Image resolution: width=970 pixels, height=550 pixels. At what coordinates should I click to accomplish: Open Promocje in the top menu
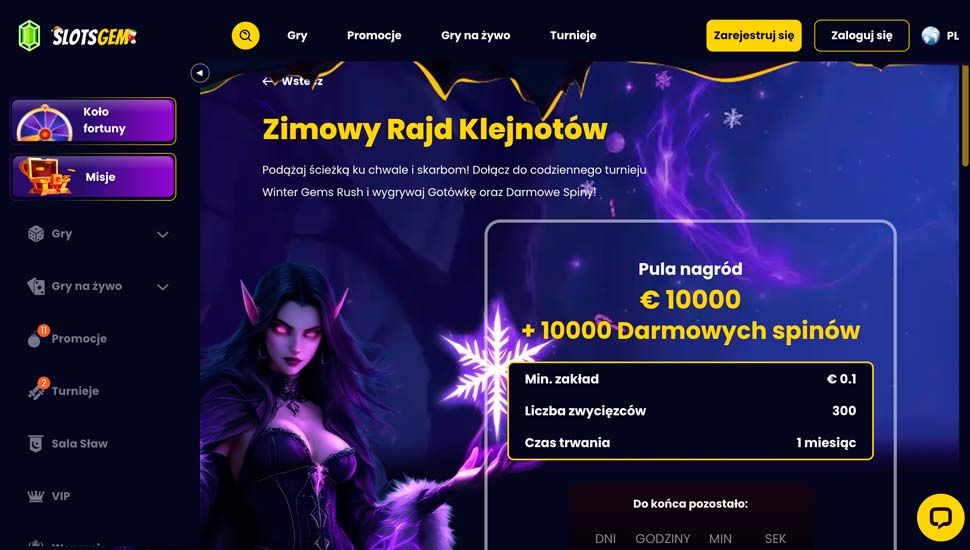374,35
